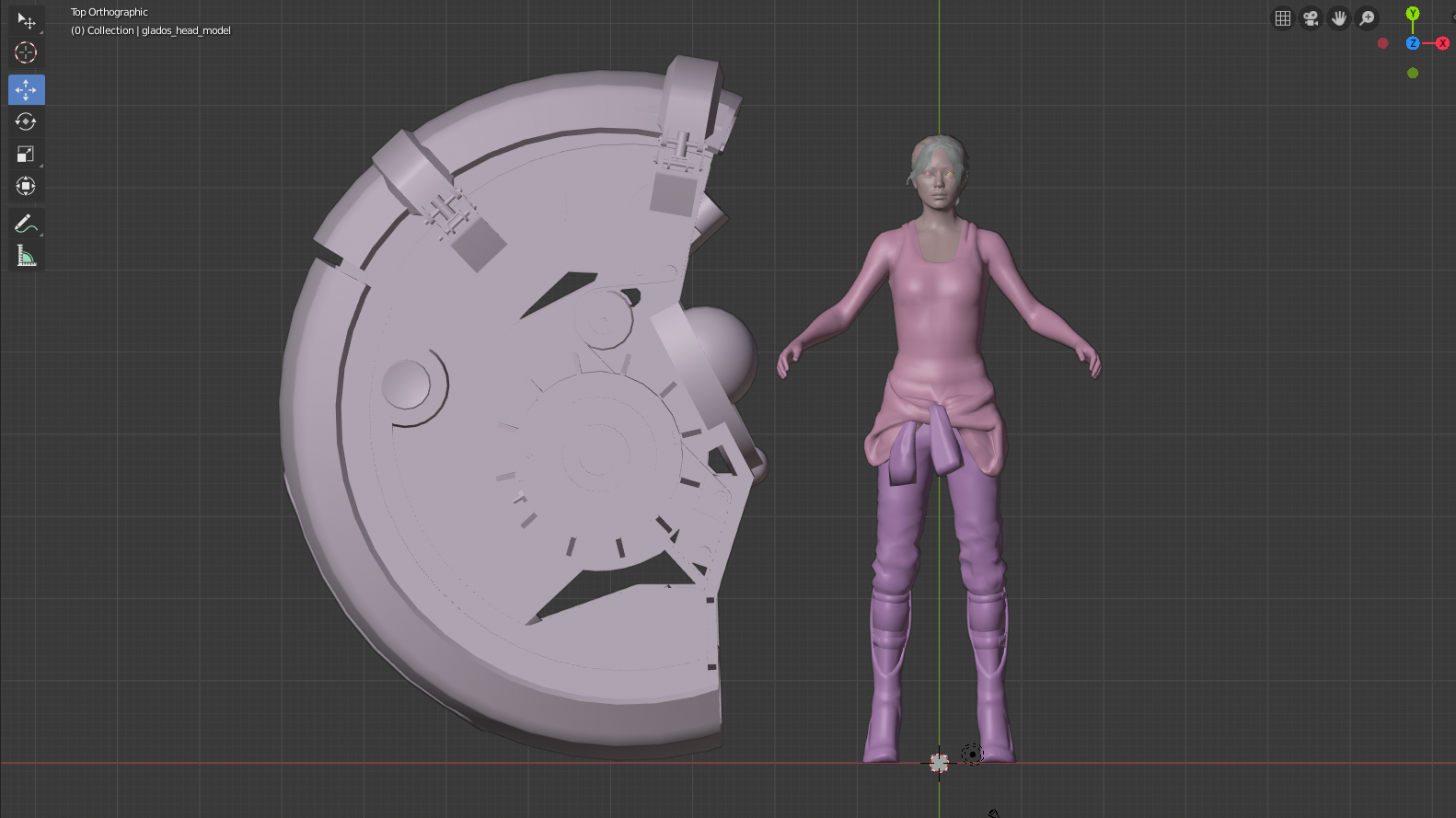Click the dark green negative Y gizmo dot
The width and height of the screenshot is (1456, 818).
pyautogui.click(x=1413, y=73)
